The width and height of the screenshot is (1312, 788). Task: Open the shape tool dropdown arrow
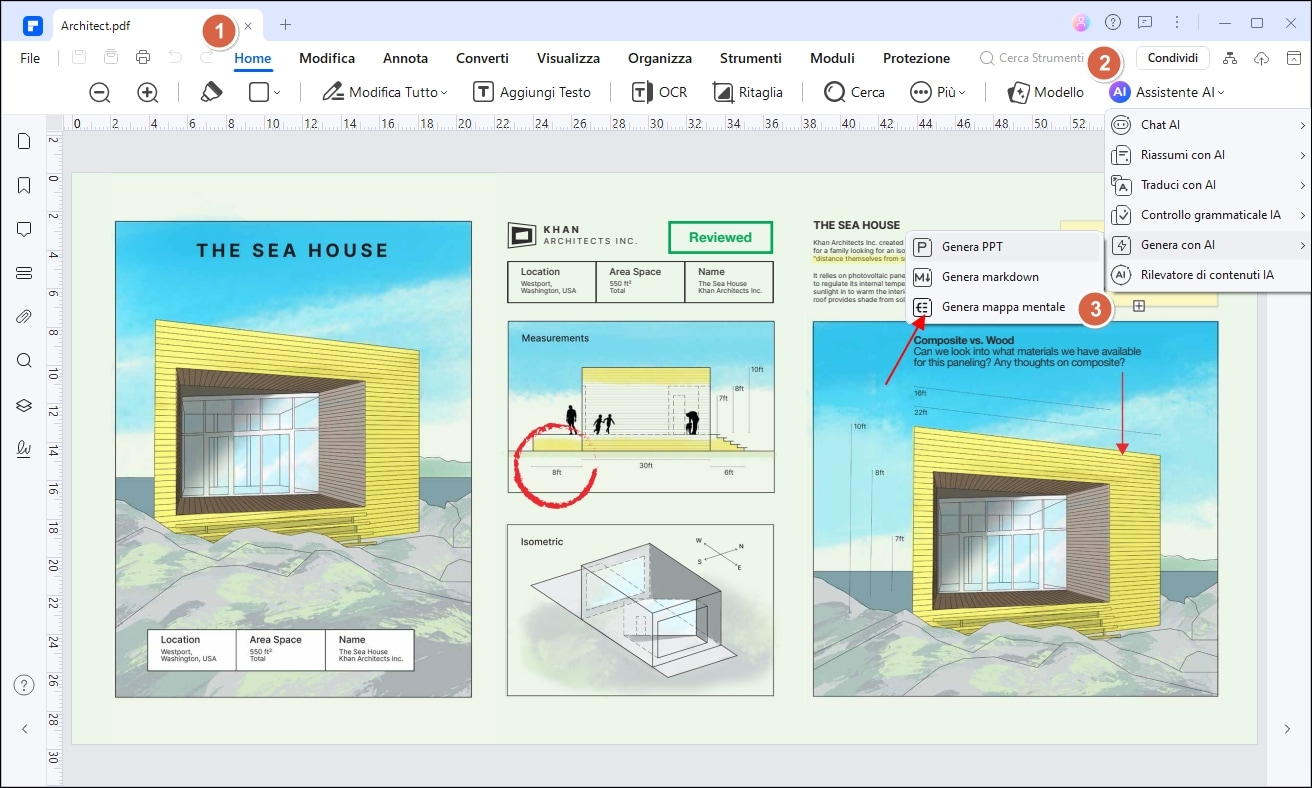[x=277, y=93]
